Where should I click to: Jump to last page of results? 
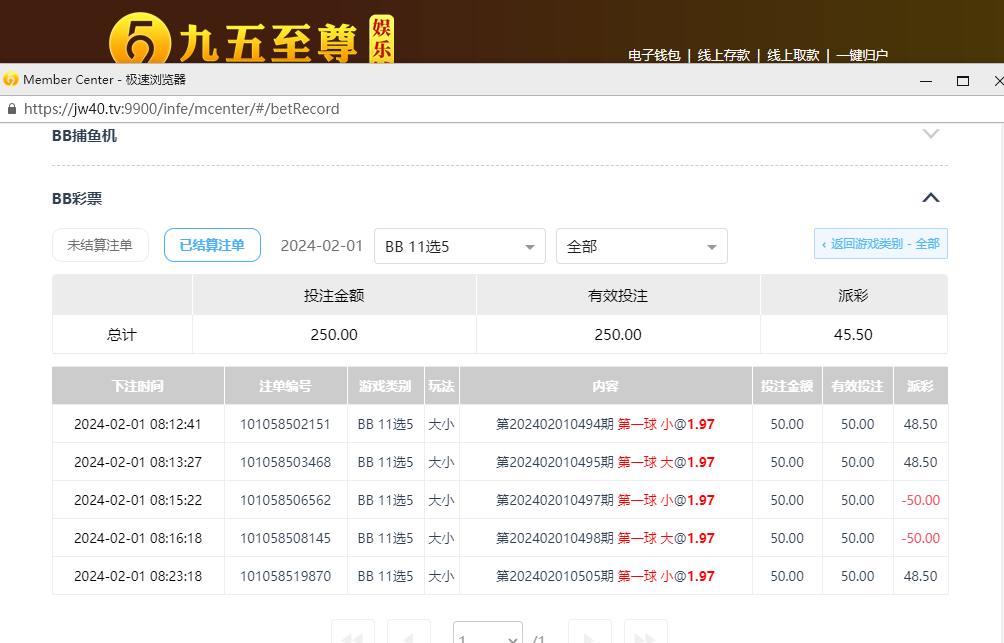[x=645, y=636]
